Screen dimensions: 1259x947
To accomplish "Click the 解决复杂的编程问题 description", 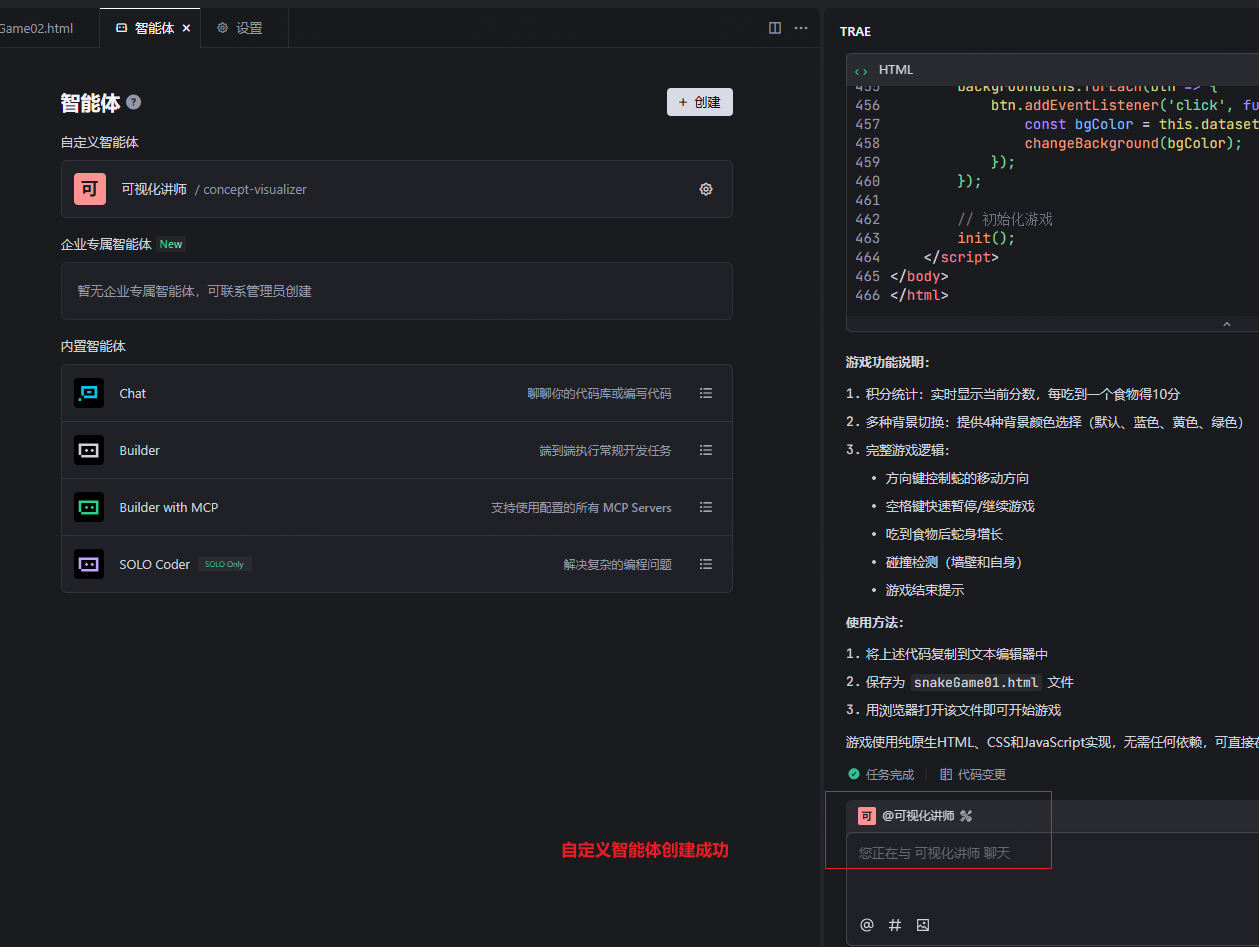I will 618,564.
